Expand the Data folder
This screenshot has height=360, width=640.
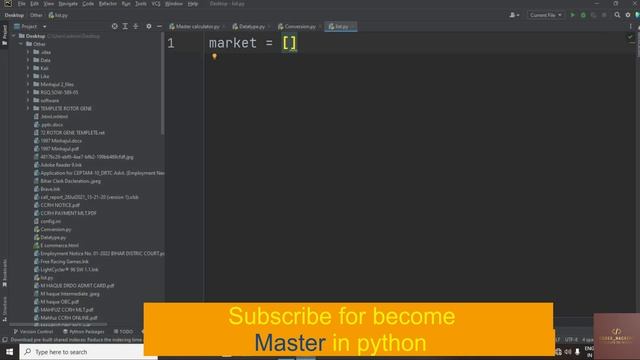[x=28, y=60]
